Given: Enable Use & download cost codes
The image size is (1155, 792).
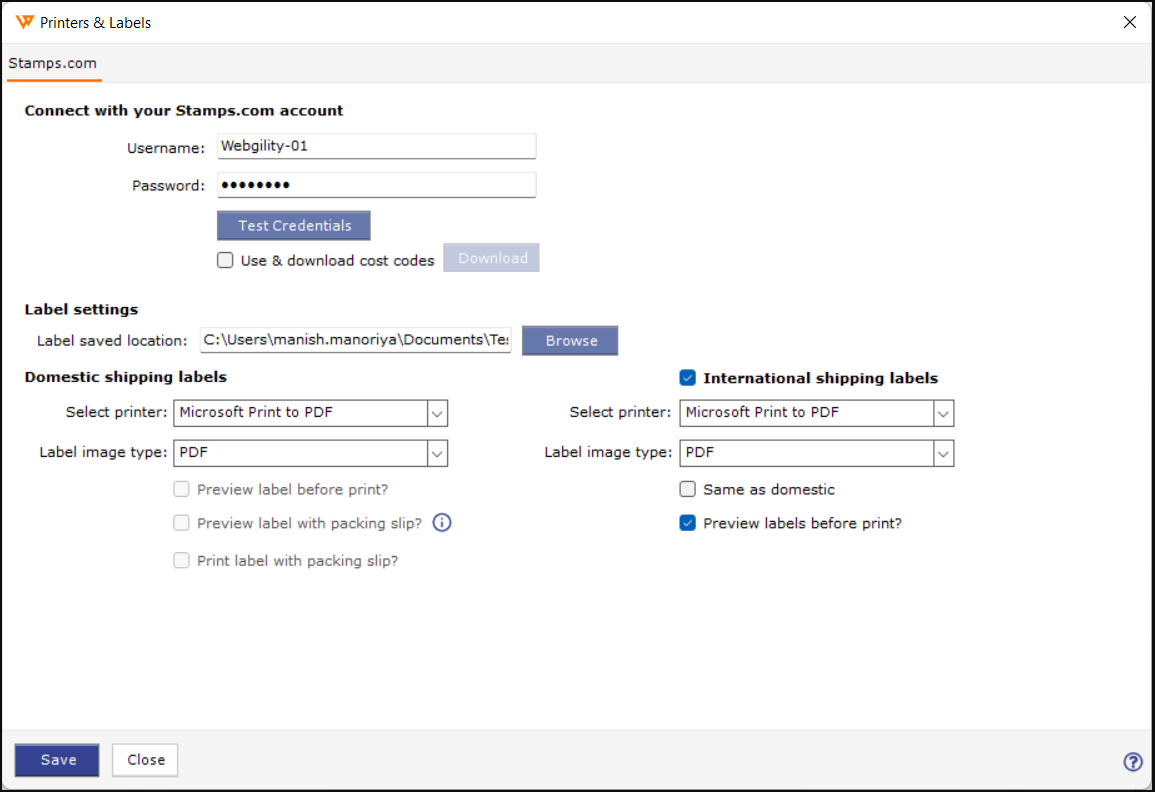Looking at the screenshot, I should (x=225, y=260).
